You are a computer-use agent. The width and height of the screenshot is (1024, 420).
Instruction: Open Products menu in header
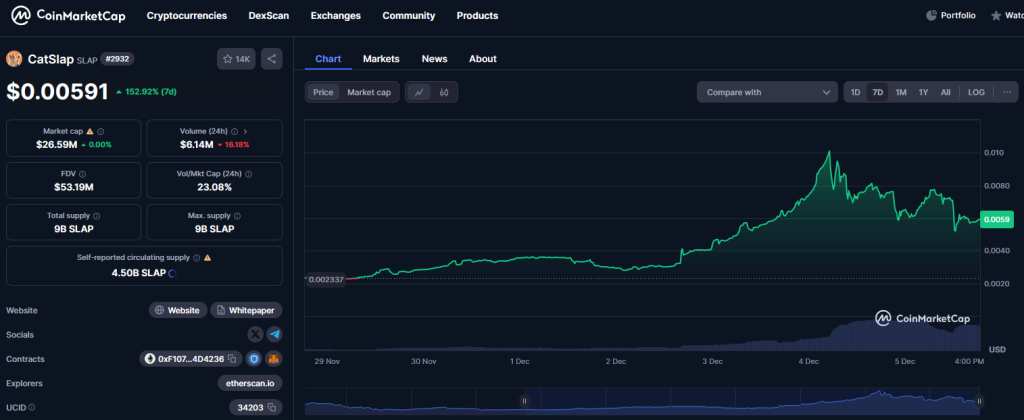coord(477,16)
